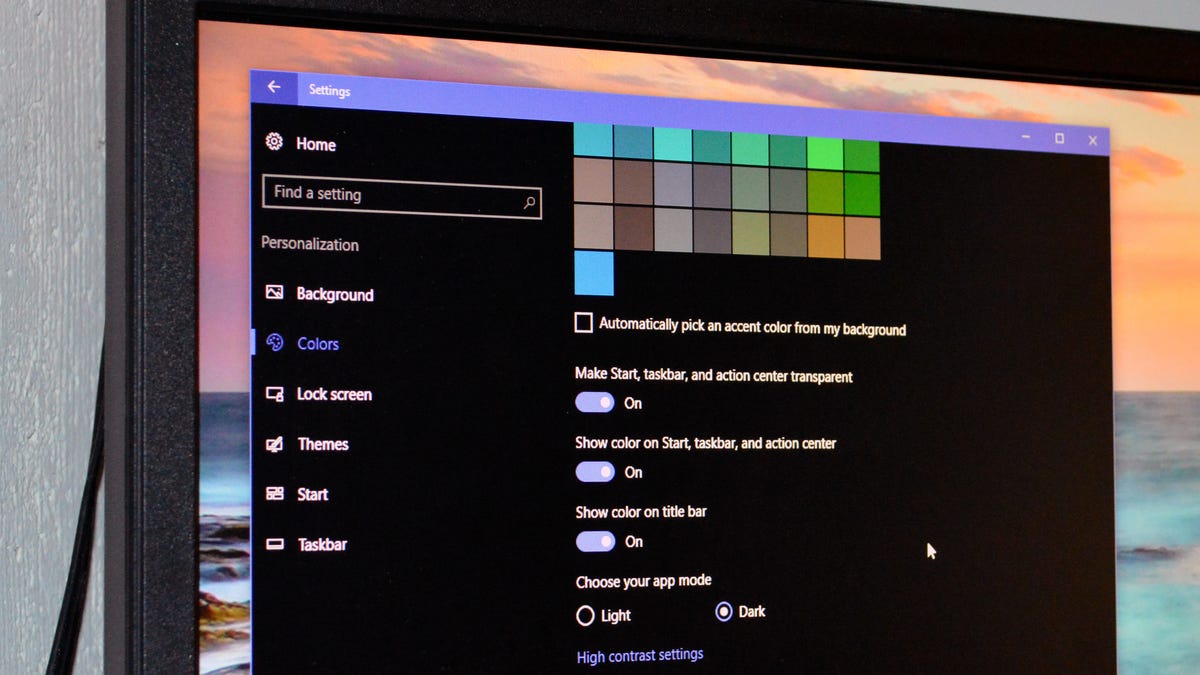Turn off Show color on title bar
1200x675 pixels.
tap(595, 541)
